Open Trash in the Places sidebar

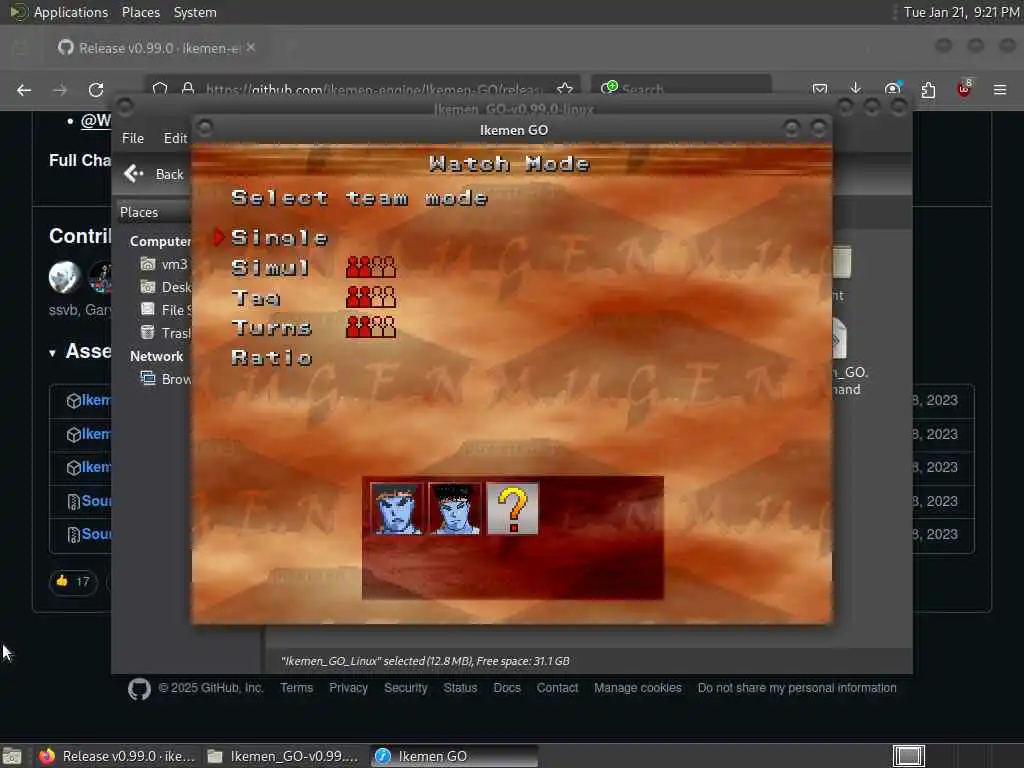(165, 332)
